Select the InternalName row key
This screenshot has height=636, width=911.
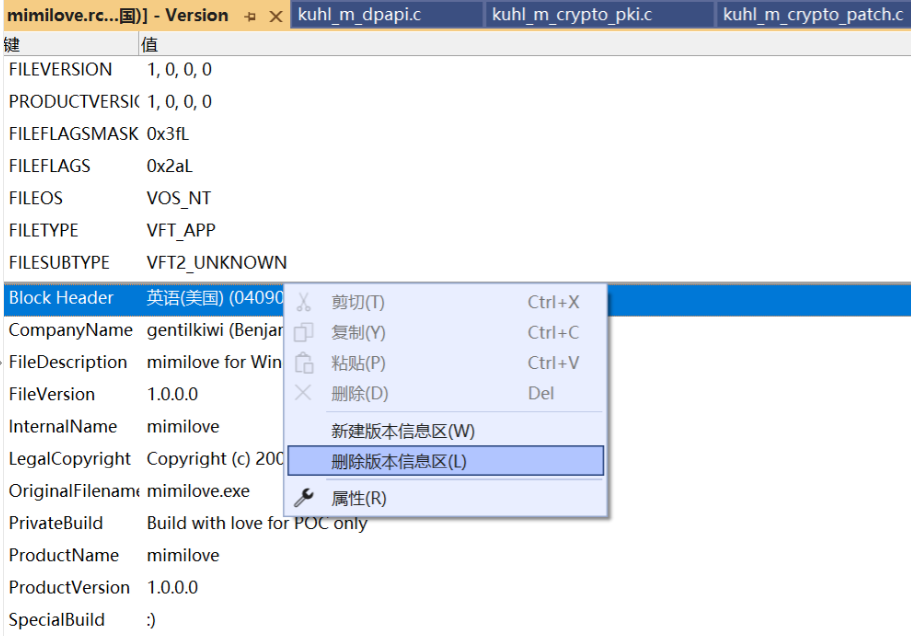coord(63,426)
